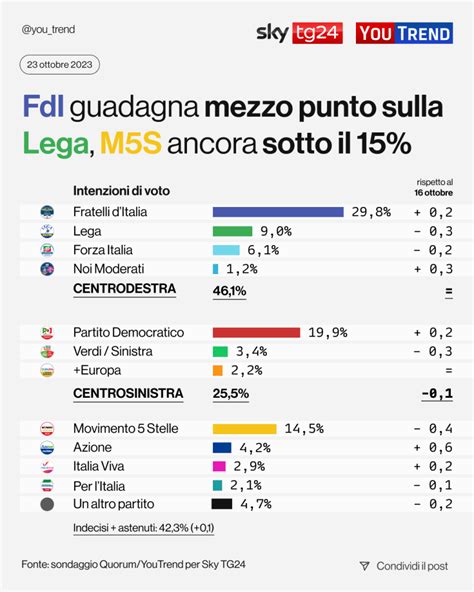Click the Lega party logo icon

(x=47, y=231)
